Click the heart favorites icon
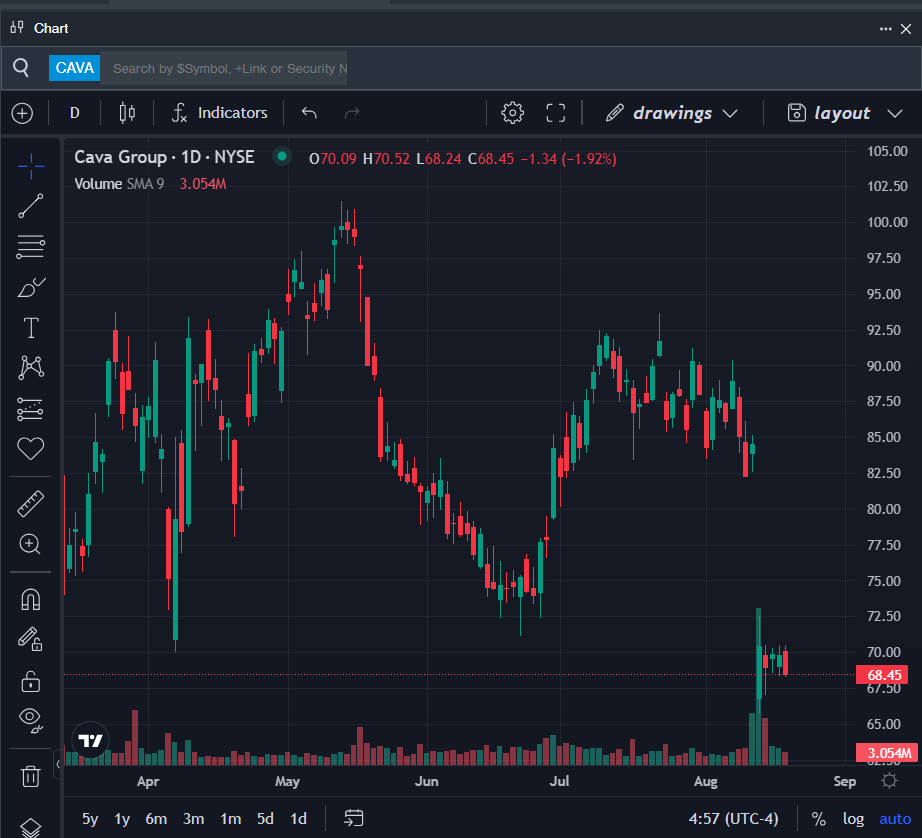 31,449
